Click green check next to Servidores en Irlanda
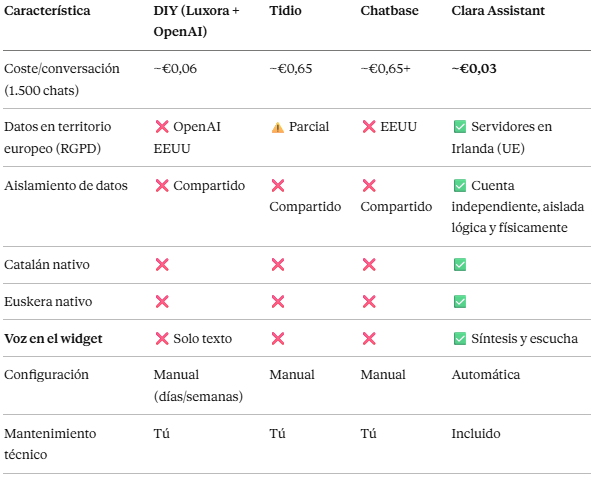The image size is (591, 481). tap(460, 127)
